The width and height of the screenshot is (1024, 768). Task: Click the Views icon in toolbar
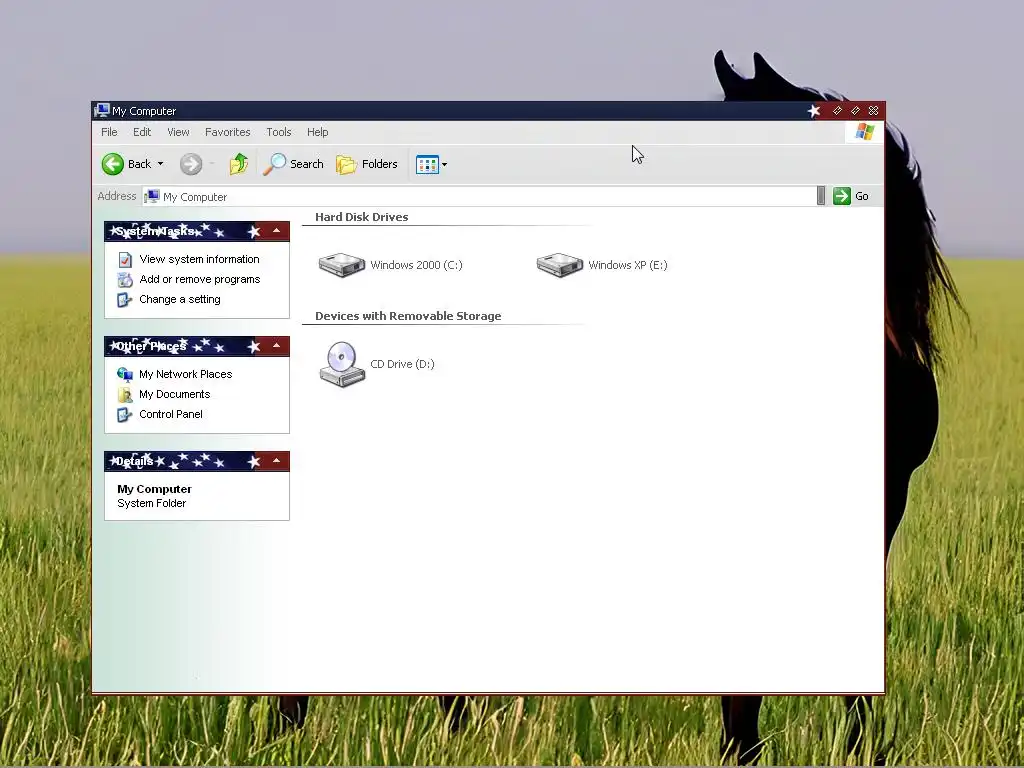427,165
